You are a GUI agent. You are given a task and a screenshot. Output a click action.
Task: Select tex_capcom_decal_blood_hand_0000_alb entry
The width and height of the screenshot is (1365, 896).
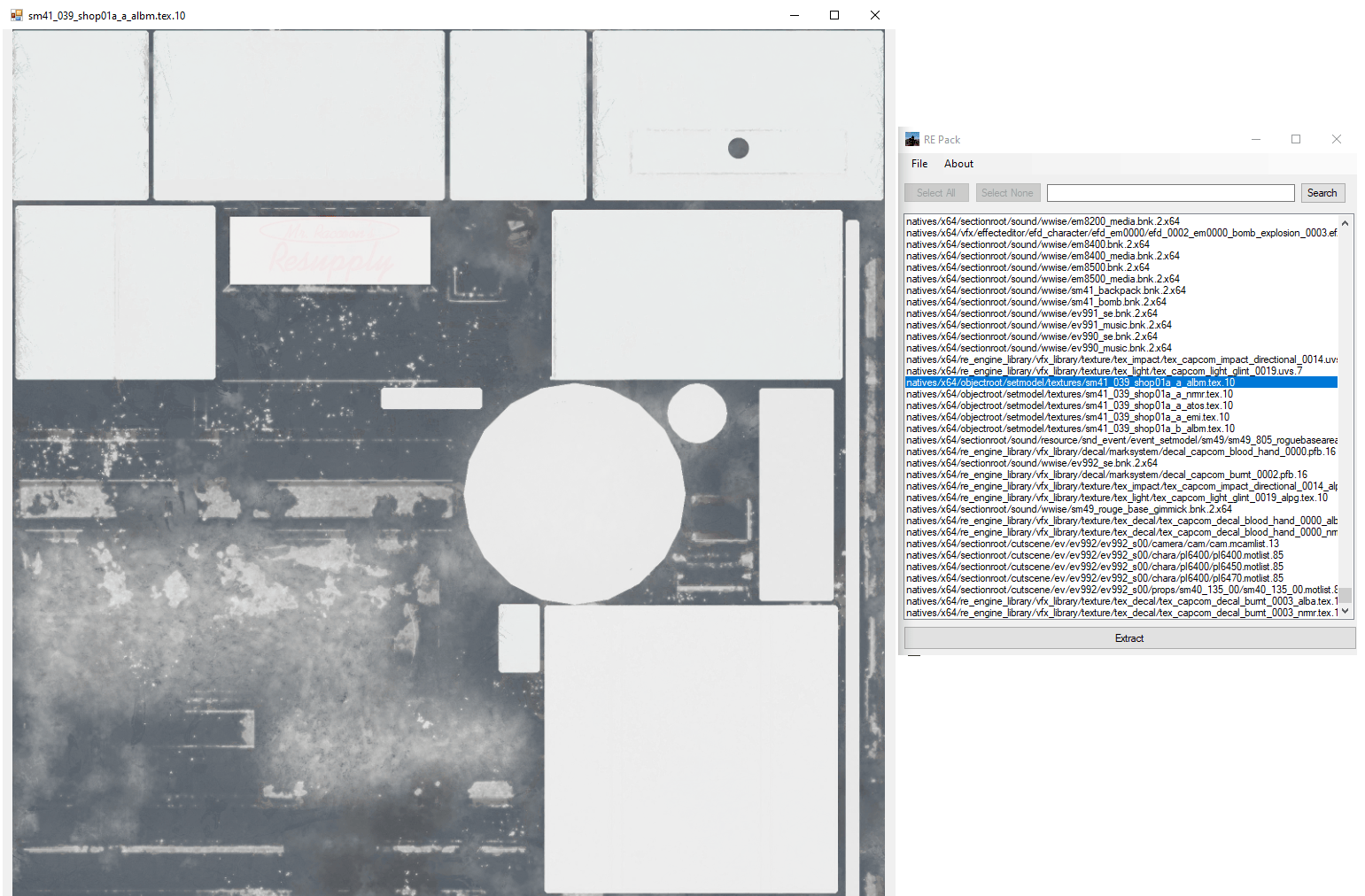coord(1121,521)
